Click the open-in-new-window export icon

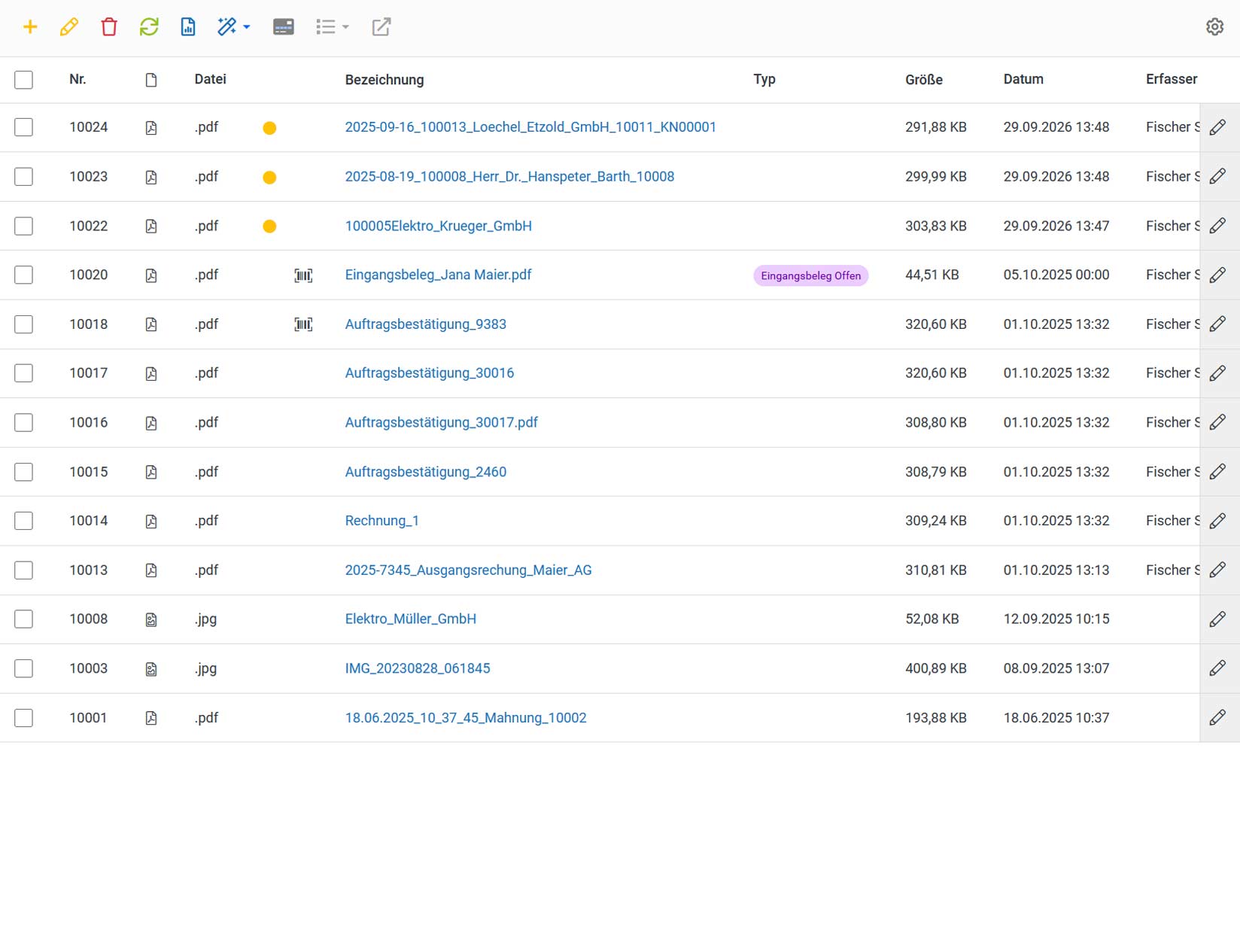coord(381,27)
